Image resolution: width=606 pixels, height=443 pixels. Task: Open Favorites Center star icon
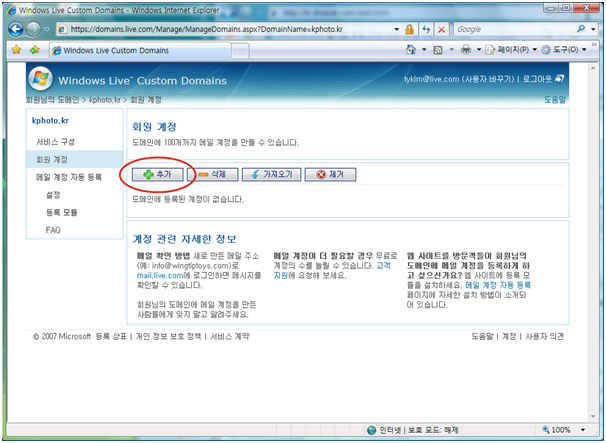[x=16, y=50]
